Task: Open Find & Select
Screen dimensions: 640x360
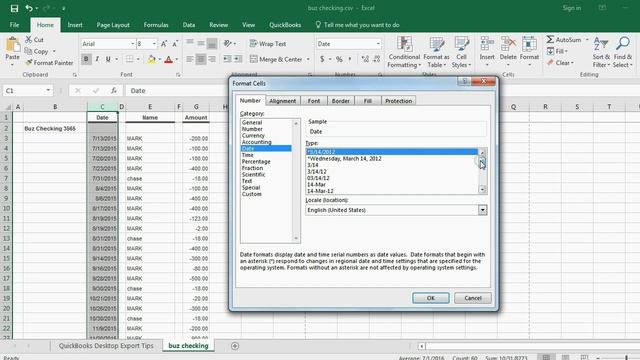Action: [622, 52]
